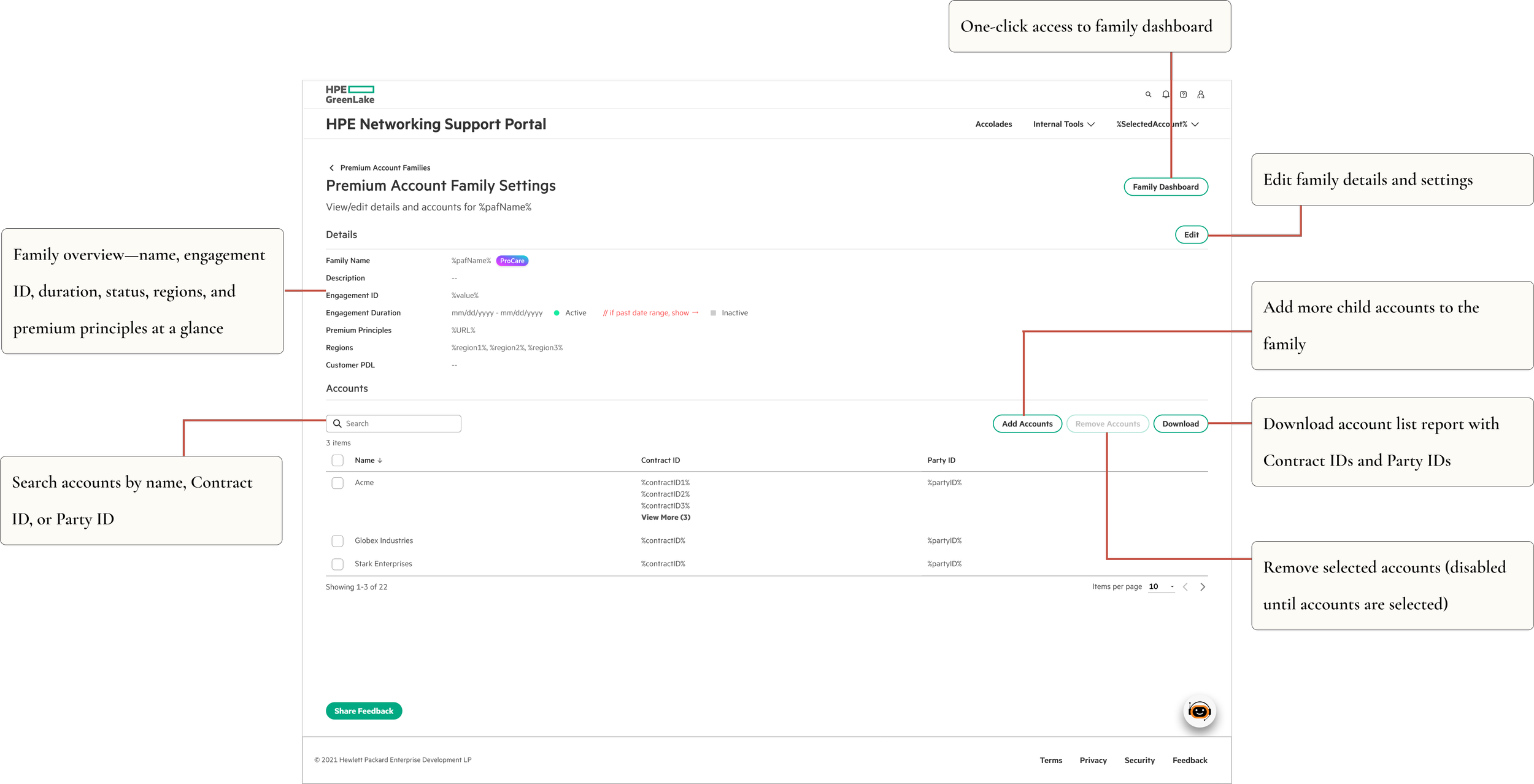This screenshot has width=1534, height=784.
Task: Select the Globex Industries checkbox
Action: point(337,541)
